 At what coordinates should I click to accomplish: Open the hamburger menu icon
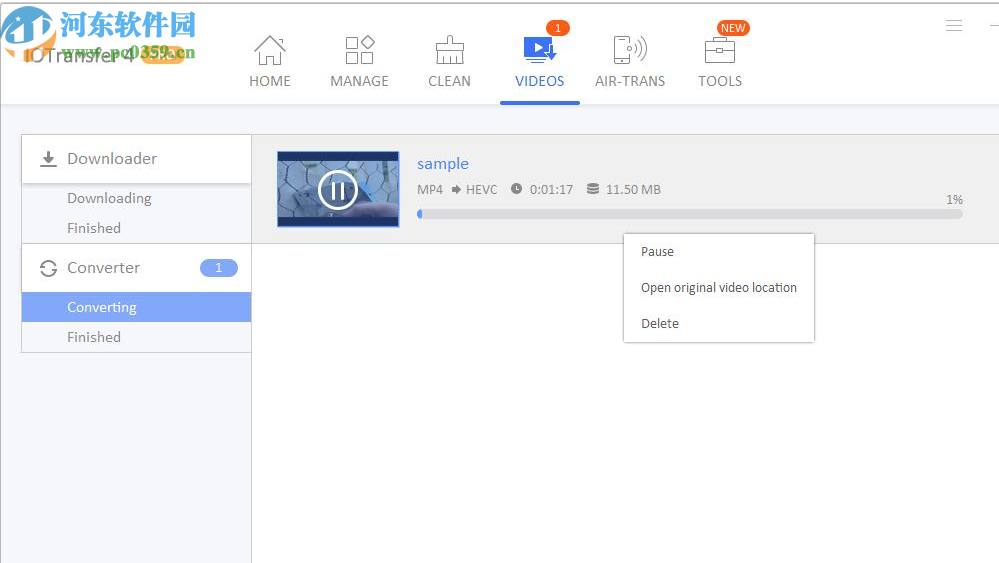point(954,25)
